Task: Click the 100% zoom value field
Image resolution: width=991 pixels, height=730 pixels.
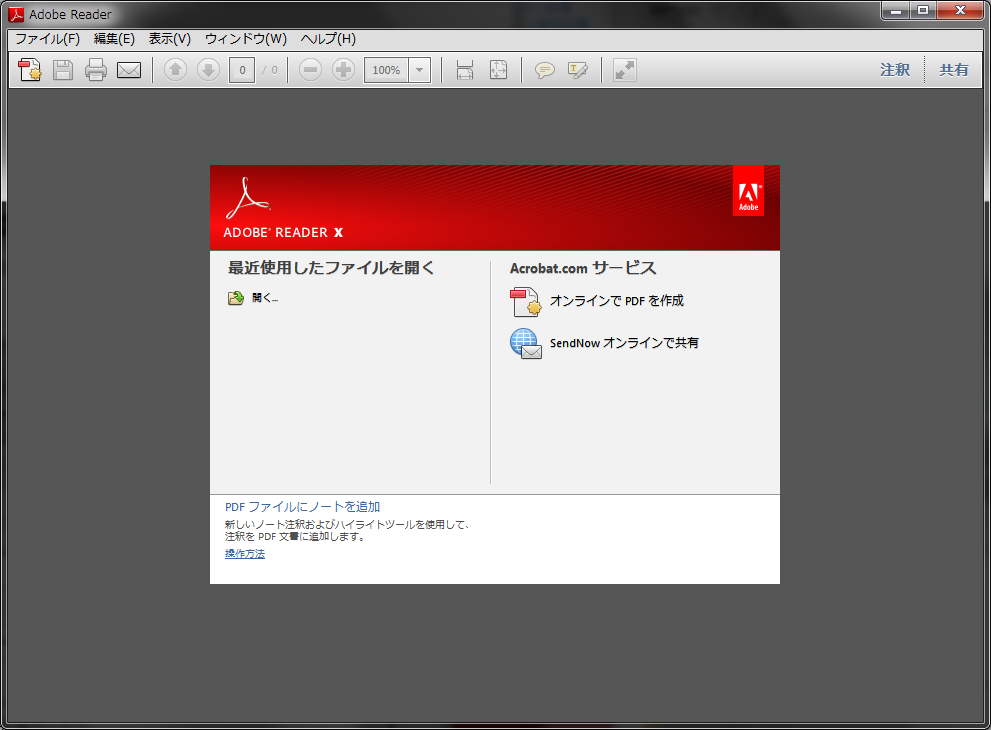Action: coord(386,70)
